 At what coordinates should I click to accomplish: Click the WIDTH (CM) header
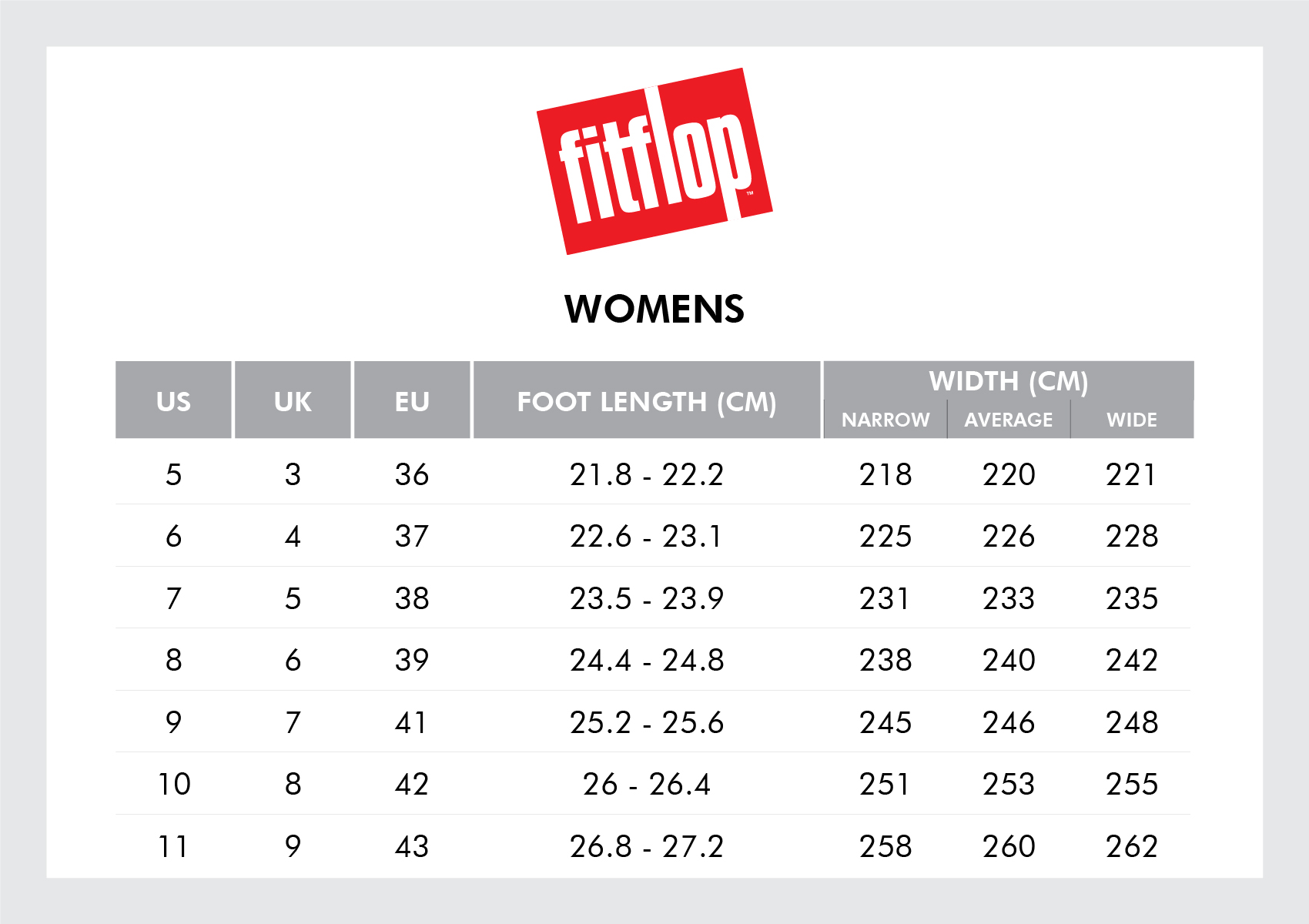point(1009,381)
